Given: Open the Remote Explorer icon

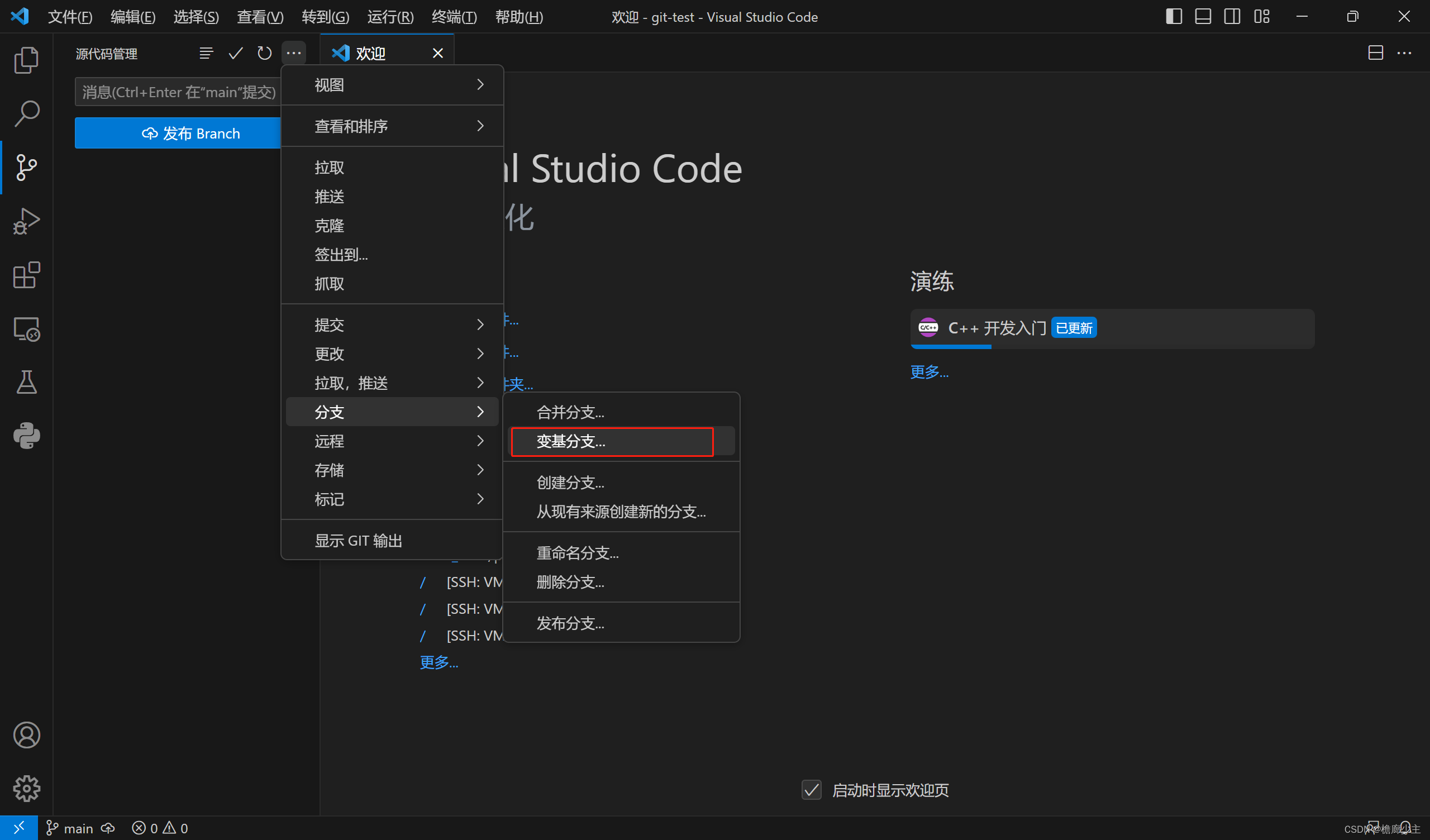Looking at the screenshot, I should pos(26,328).
